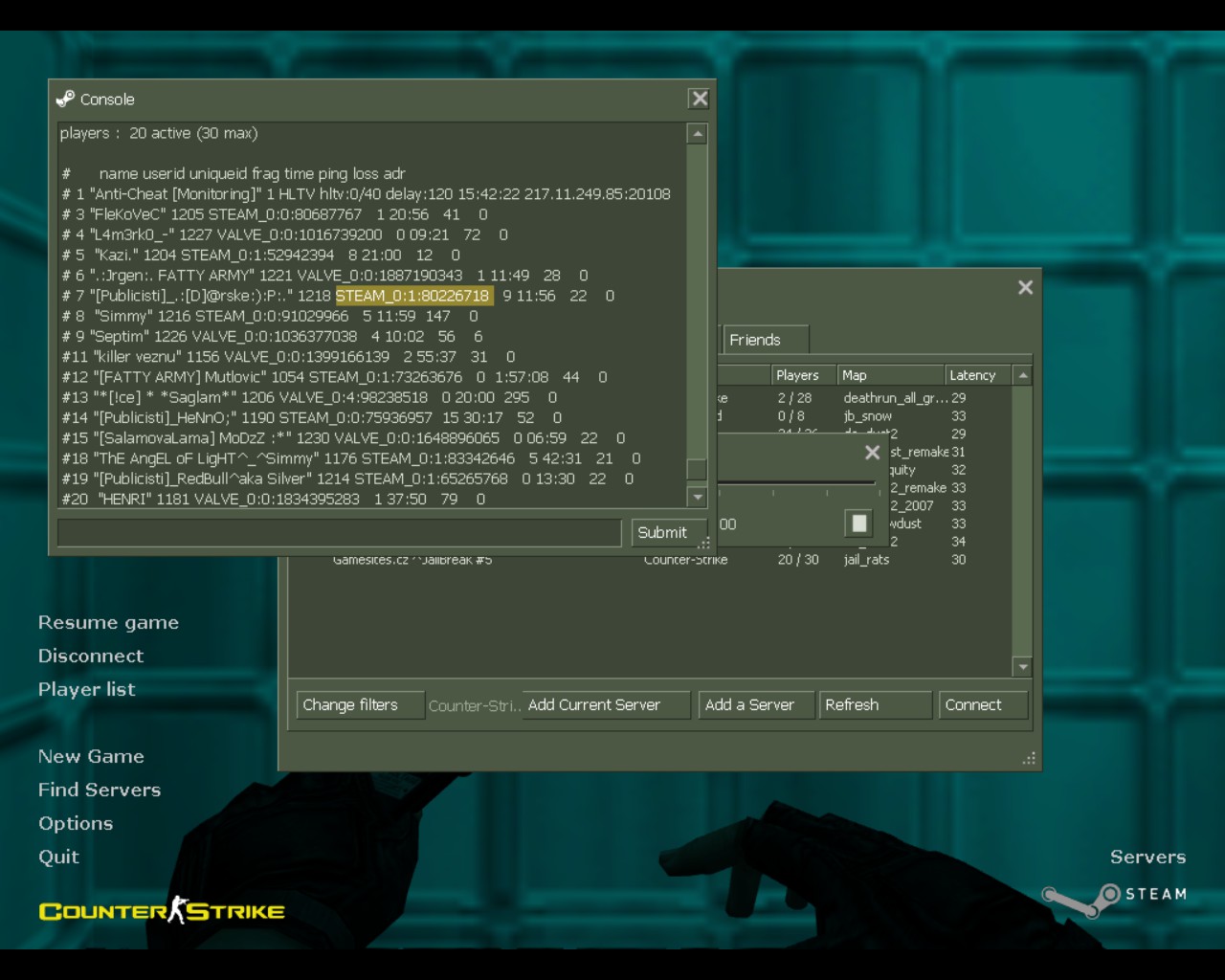Screen dimensions: 1225x980
Task: Click the "Anti-Cheat [Monitoring]" console line
Action: tap(366, 194)
